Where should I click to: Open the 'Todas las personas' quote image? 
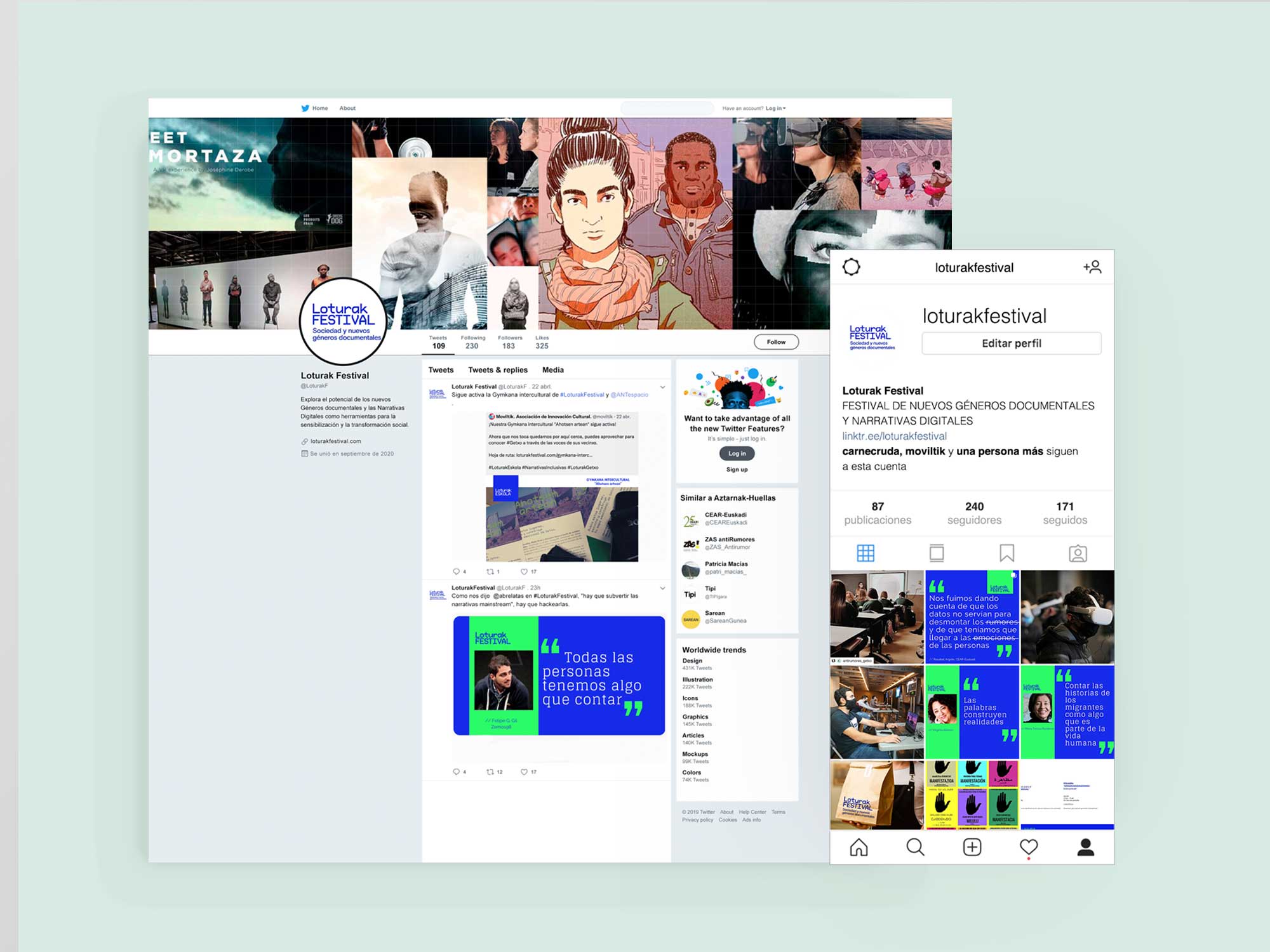(559, 675)
